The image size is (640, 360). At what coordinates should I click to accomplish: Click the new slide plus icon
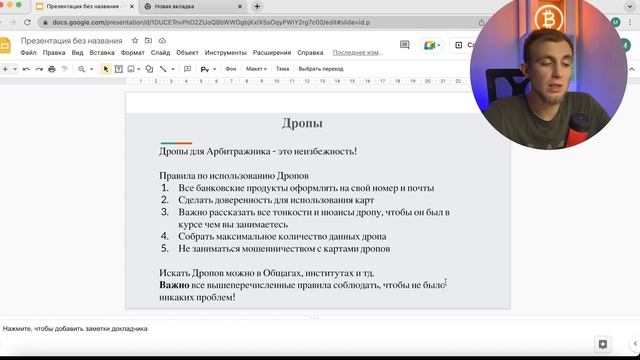[5, 69]
